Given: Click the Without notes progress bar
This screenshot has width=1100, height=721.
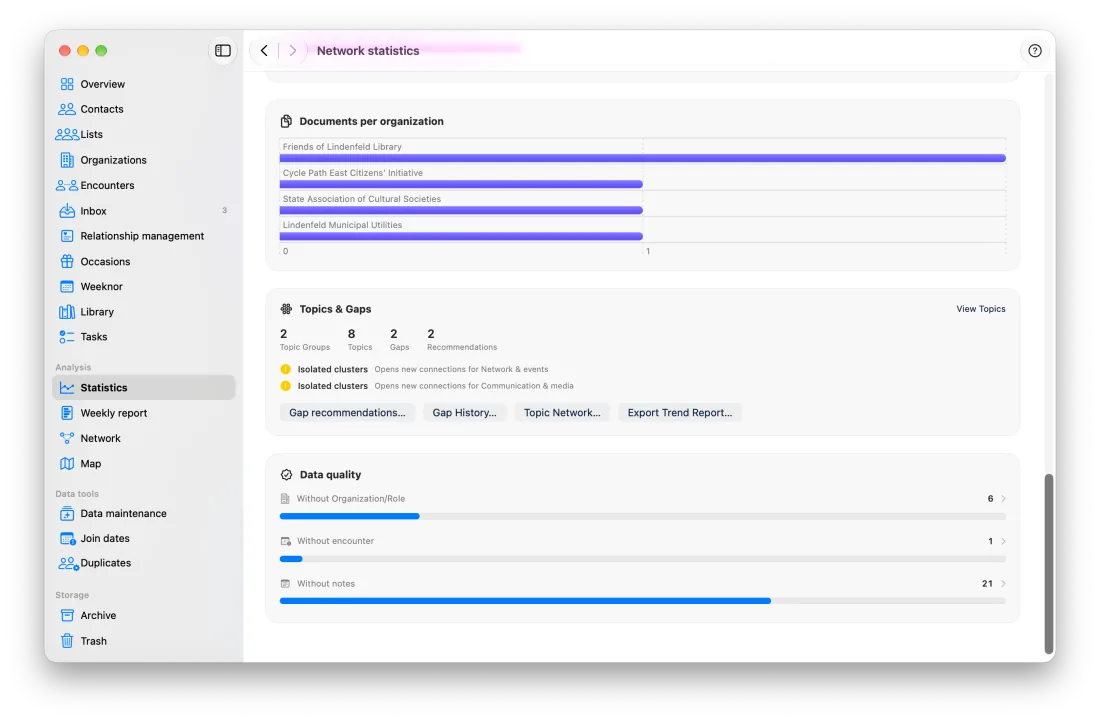Looking at the screenshot, I should tap(643, 601).
